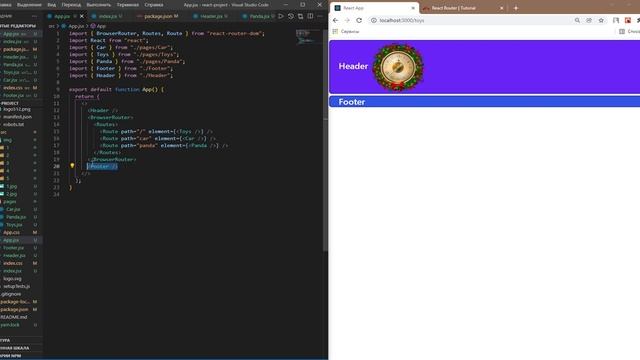Switch to the Header.jsx editor tab
The height and width of the screenshot is (360, 640).
211,16
